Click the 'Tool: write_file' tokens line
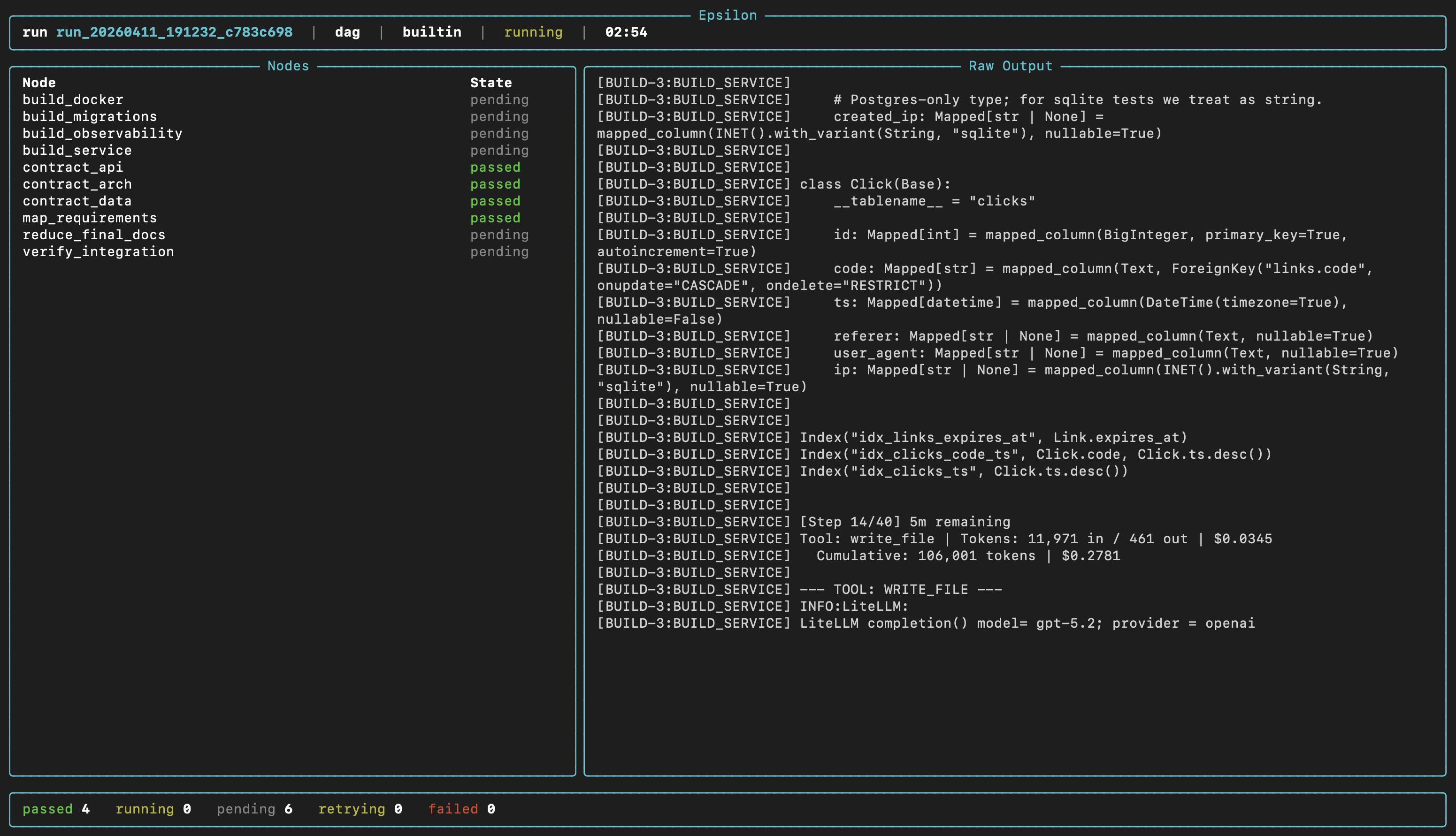Viewport: 1456px width, 836px height. pos(935,539)
